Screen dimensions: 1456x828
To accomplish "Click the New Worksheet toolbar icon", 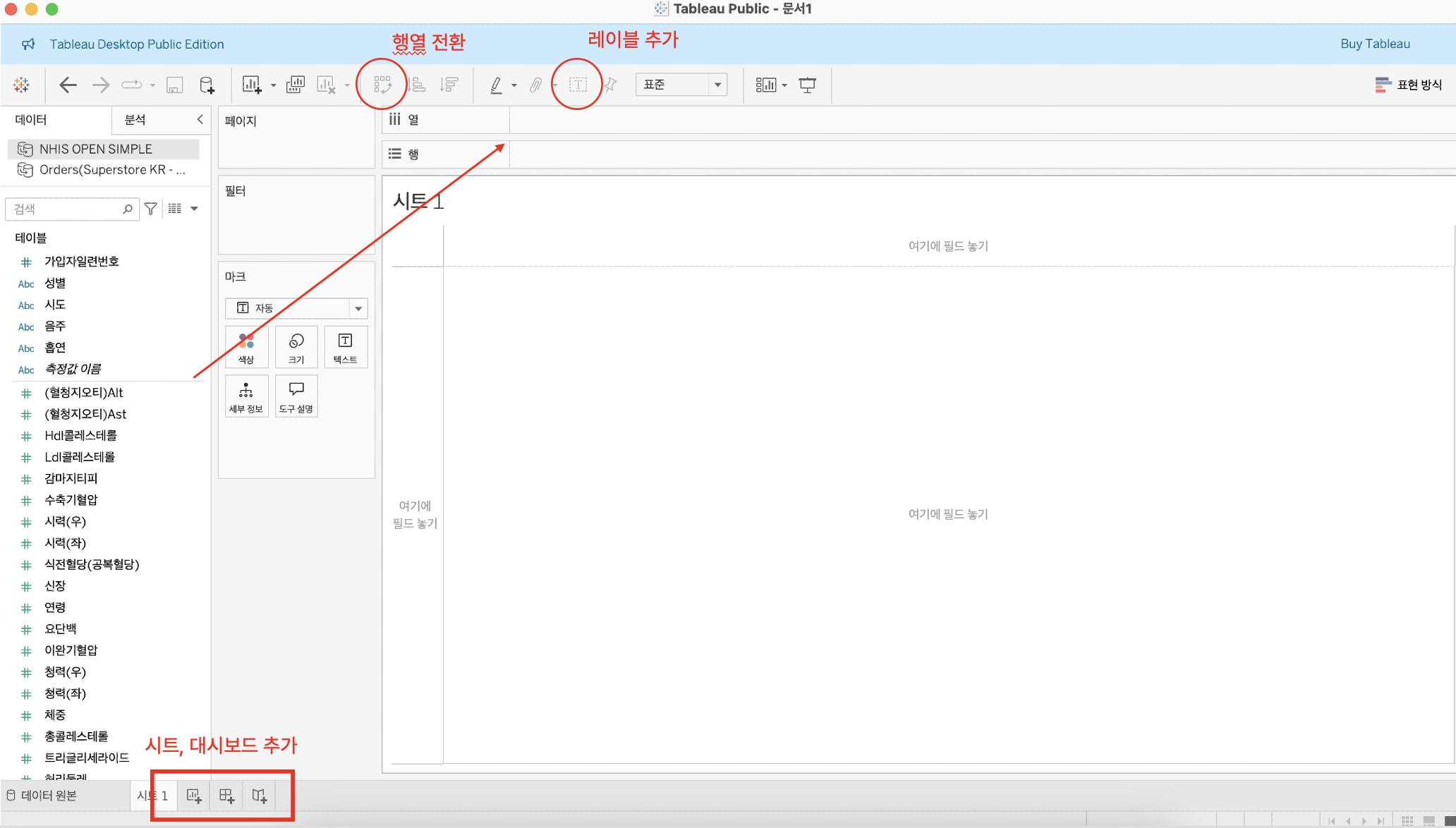I will click(252, 85).
